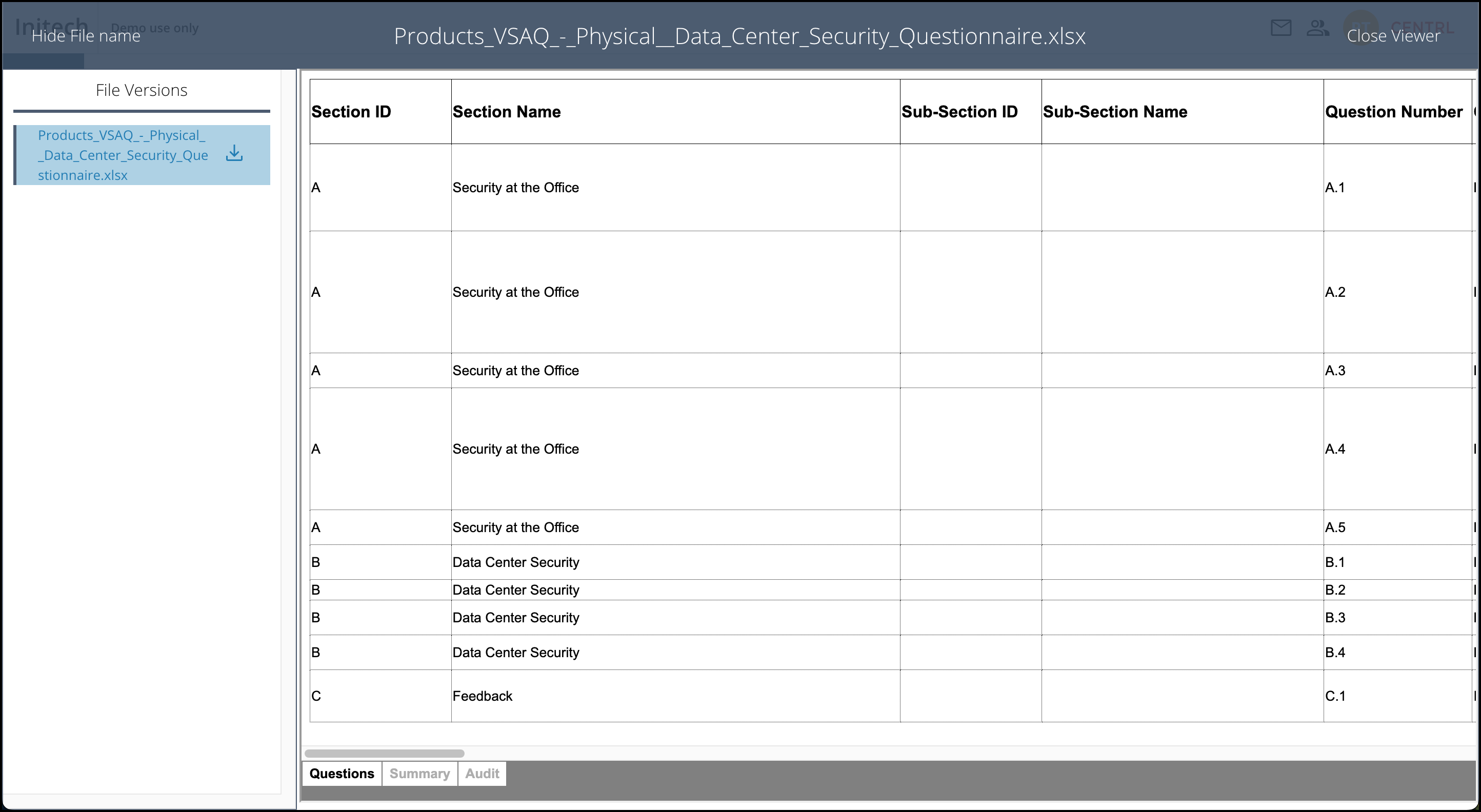Click the Initech logo

click(52, 25)
